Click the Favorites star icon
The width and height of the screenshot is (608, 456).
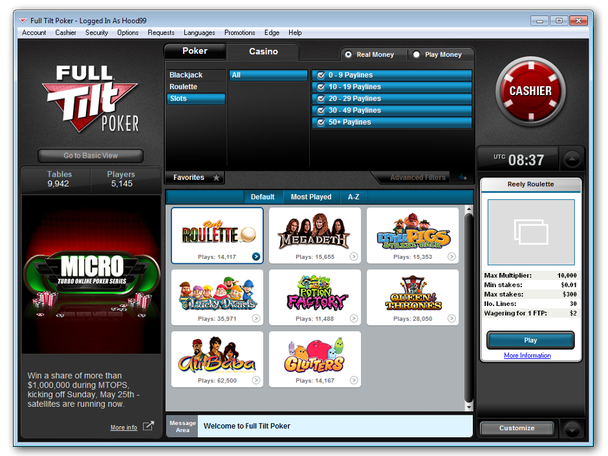(216, 178)
